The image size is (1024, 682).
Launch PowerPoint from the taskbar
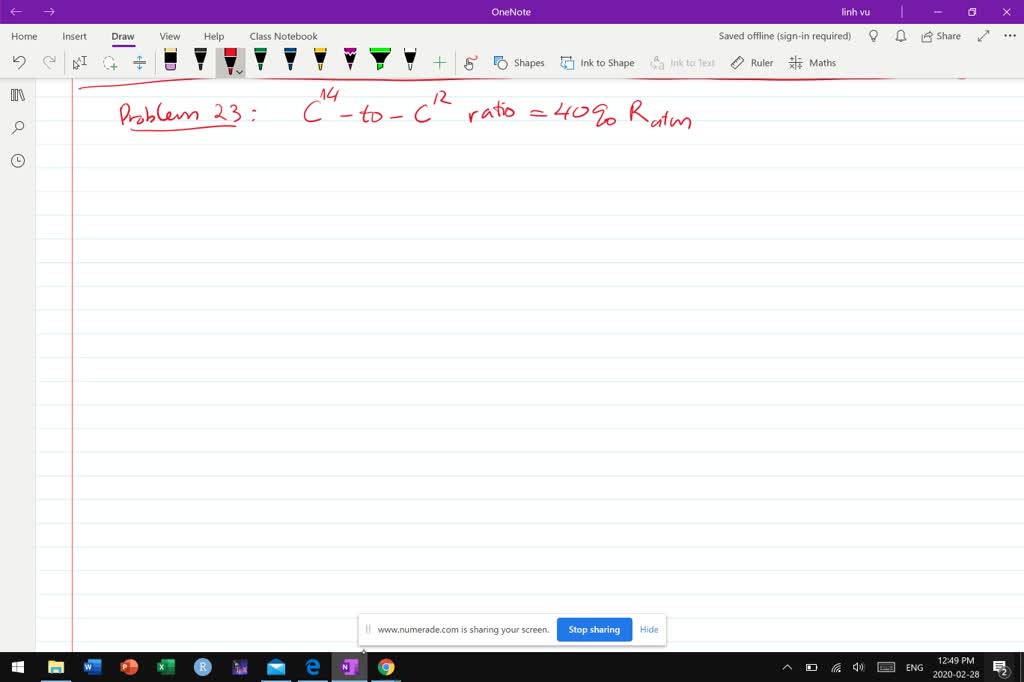(129, 667)
